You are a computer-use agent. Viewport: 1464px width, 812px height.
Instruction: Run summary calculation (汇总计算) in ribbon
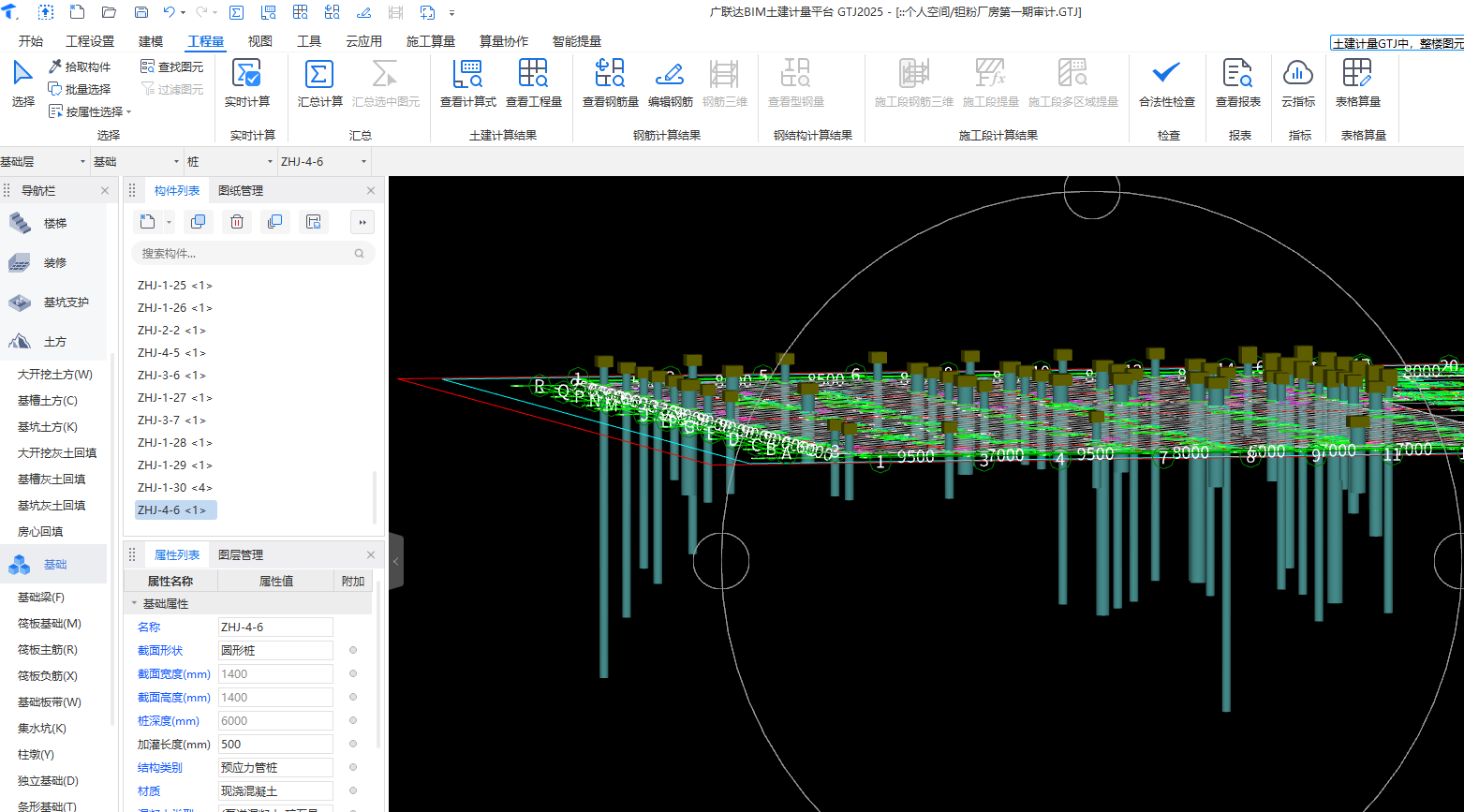point(320,84)
